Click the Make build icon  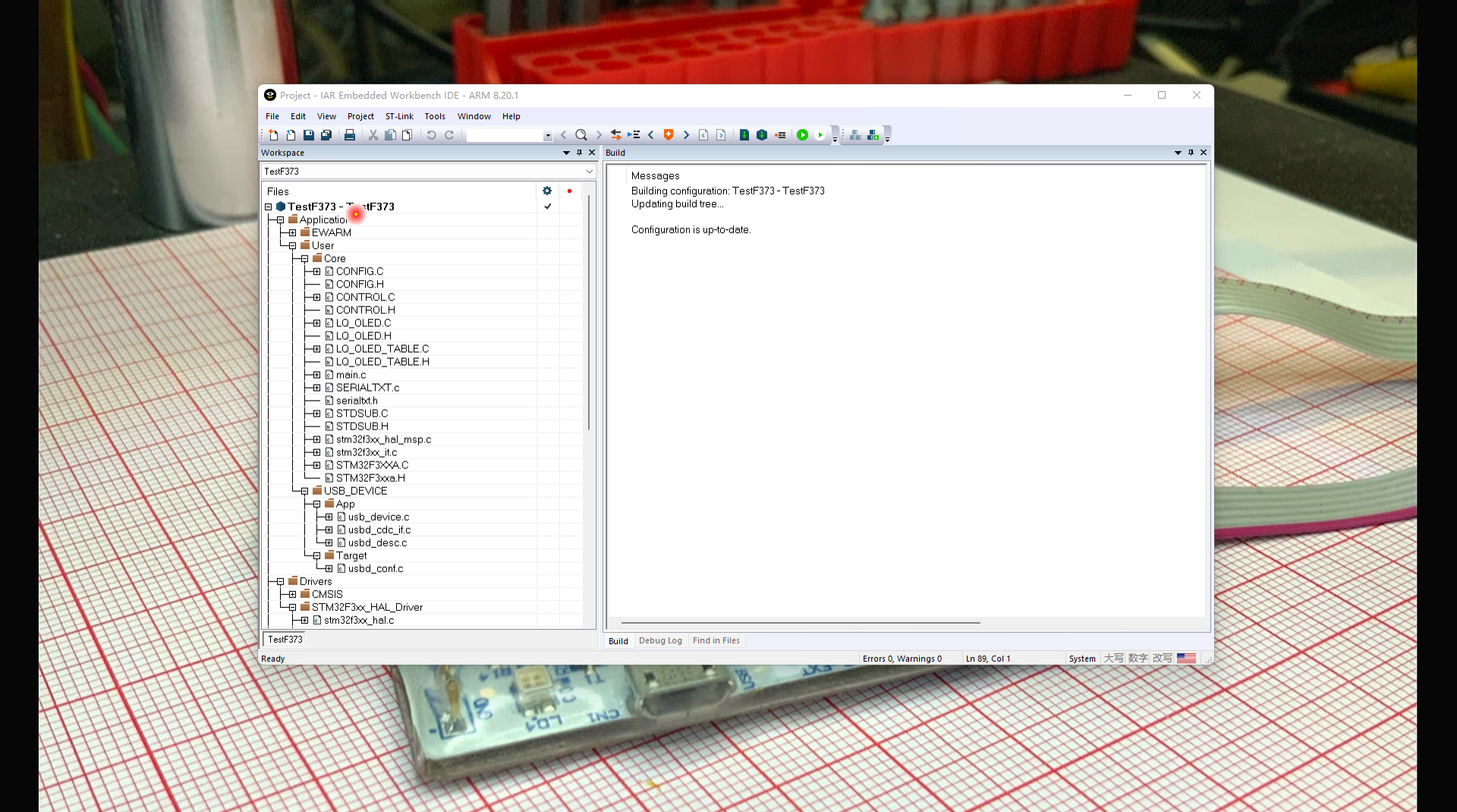[x=762, y=135]
